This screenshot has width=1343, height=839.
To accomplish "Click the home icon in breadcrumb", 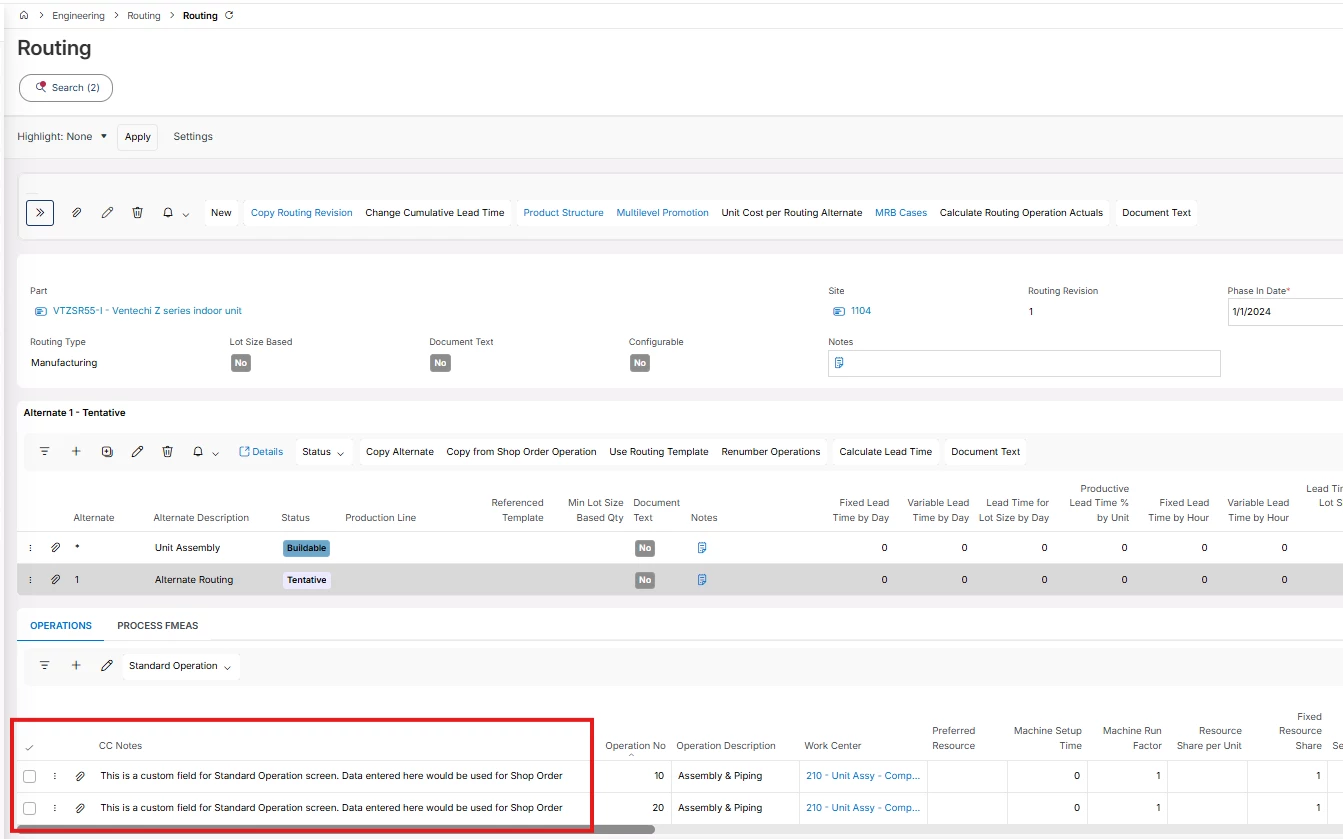I will tap(24, 16).
